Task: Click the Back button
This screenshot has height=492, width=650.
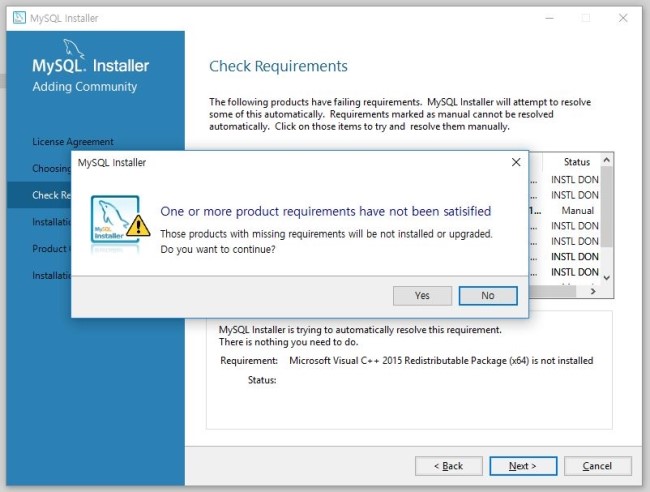Action: point(449,466)
